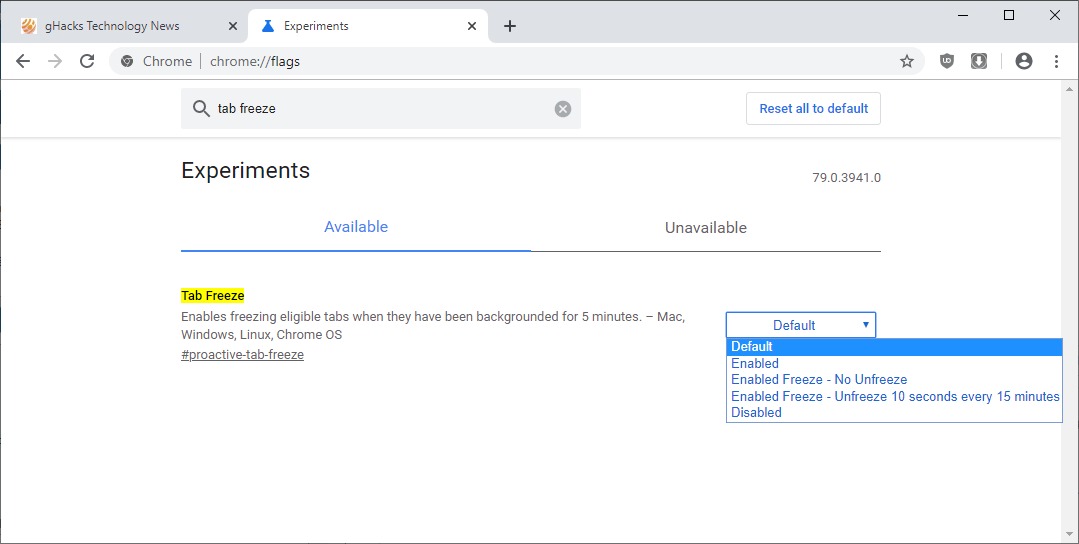Click the browser back arrow
Image resolution: width=1079 pixels, height=544 pixels.
pyautogui.click(x=23, y=61)
